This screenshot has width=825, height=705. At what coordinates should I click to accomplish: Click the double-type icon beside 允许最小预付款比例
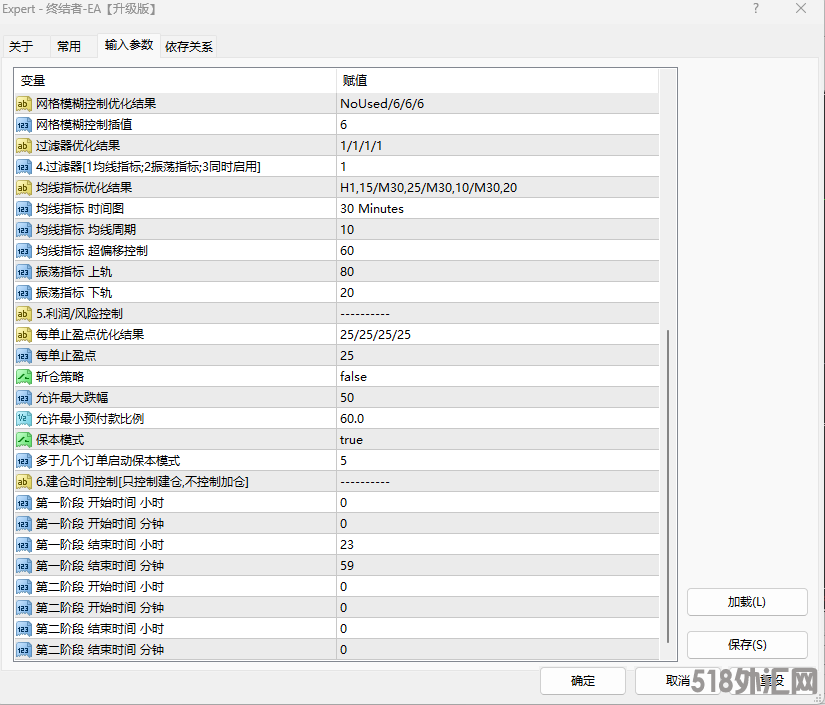(24, 419)
